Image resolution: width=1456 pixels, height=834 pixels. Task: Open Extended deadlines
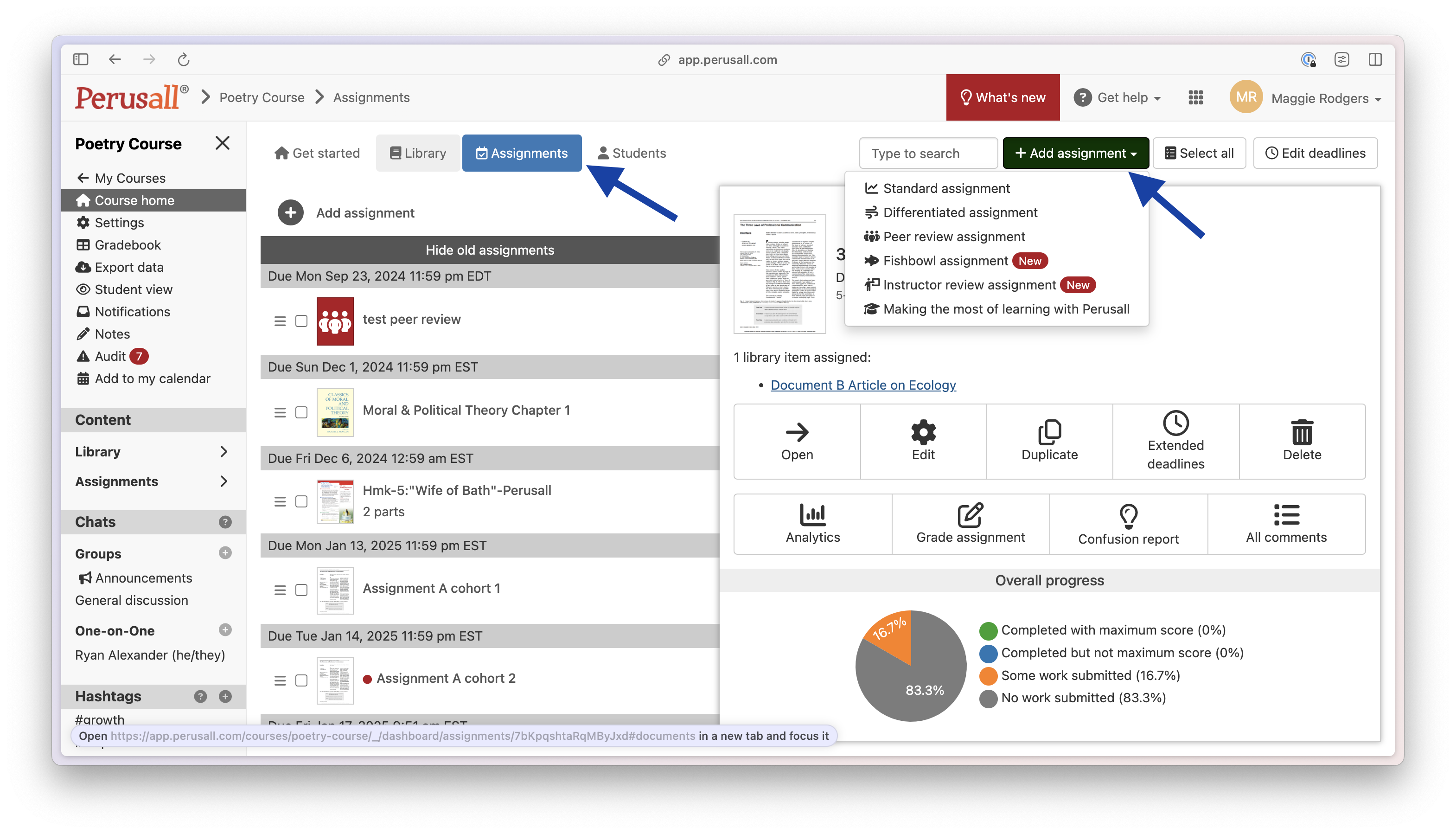click(1175, 441)
